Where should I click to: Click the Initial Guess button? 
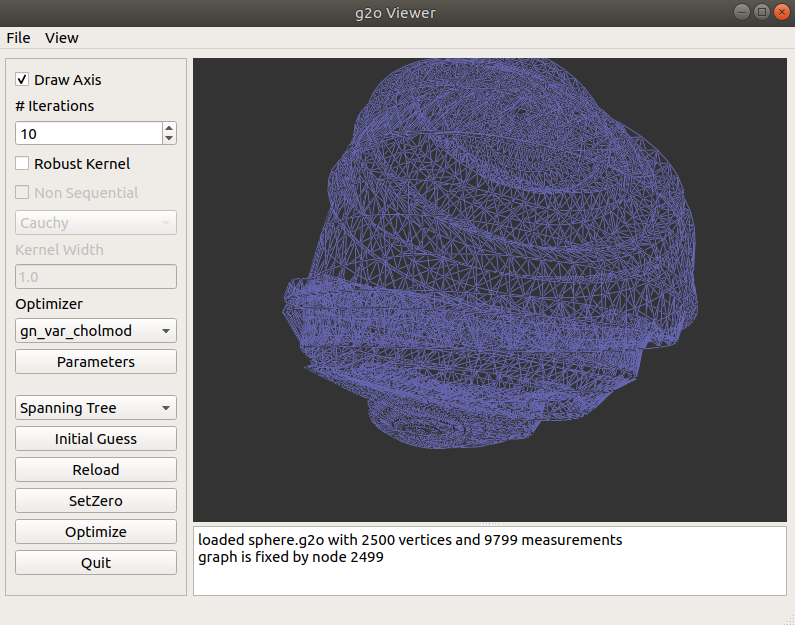(96, 439)
